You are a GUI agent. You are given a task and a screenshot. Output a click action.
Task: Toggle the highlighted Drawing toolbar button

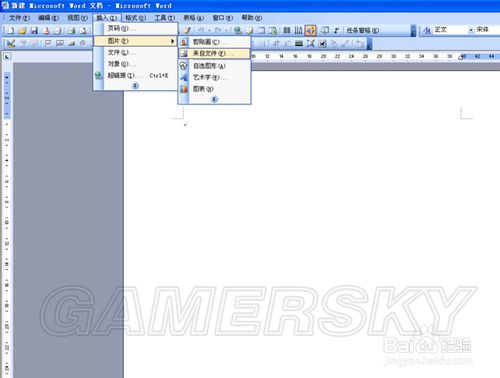310,30
